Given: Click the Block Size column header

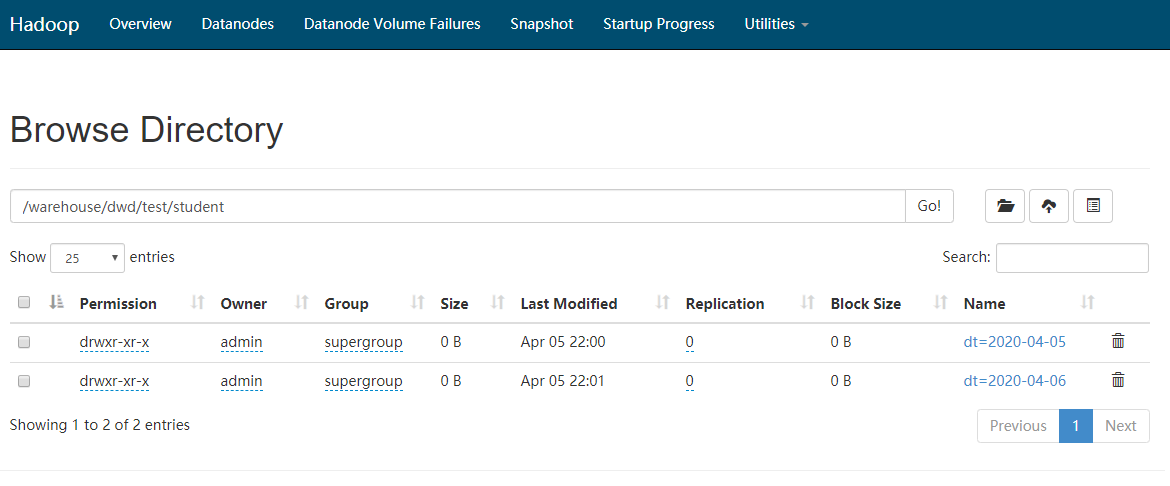Looking at the screenshot, I should [866, 304].
